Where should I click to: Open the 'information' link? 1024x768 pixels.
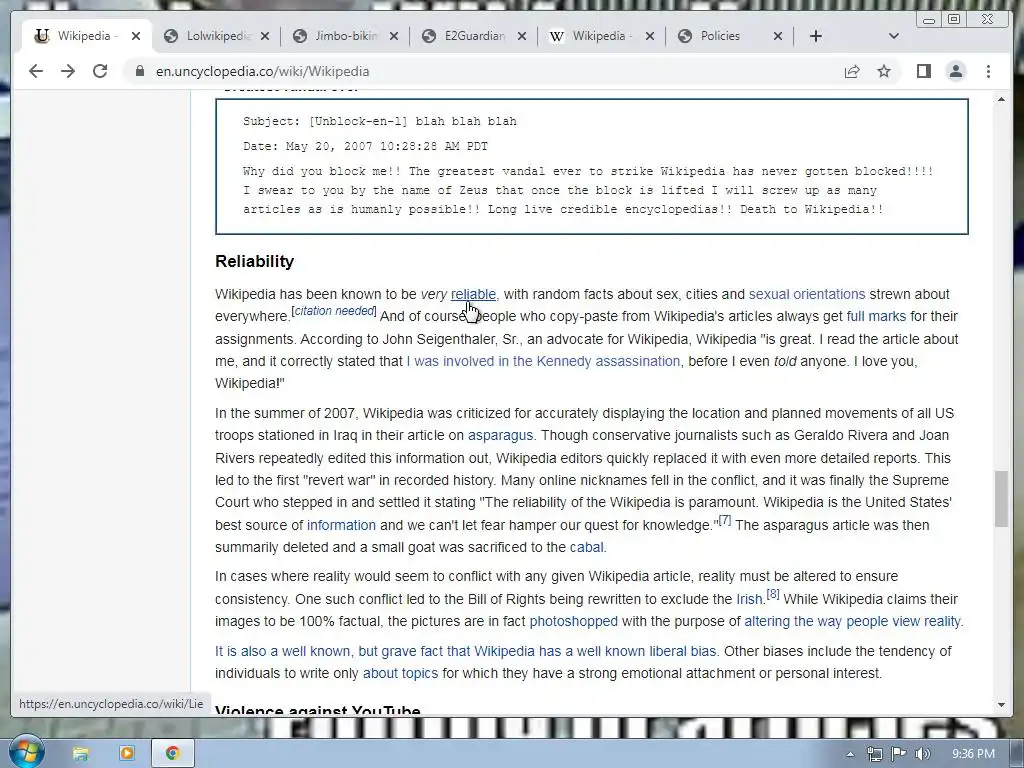[341, 525]
